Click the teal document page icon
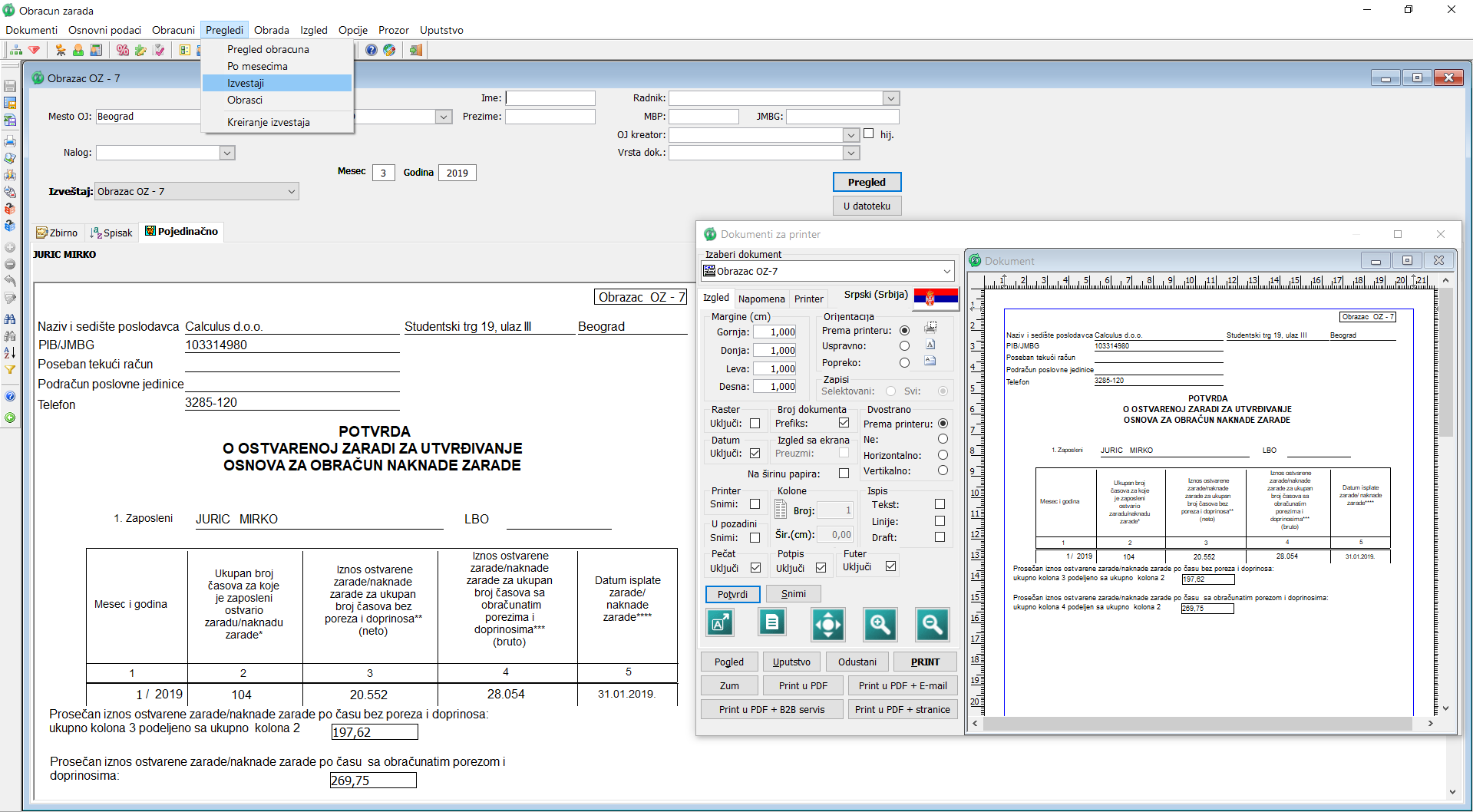1473x812 pixels. tap(771, 622)
